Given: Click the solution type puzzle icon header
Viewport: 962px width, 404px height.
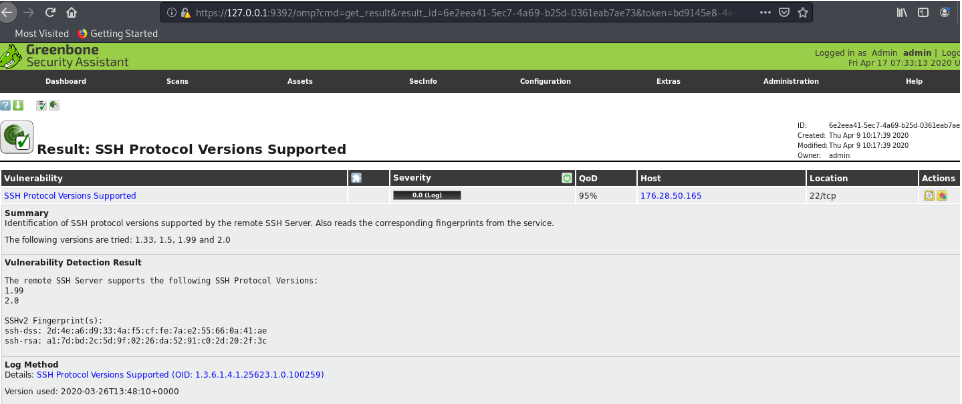Looking at the screenshot, I should (x=356, y=178).
